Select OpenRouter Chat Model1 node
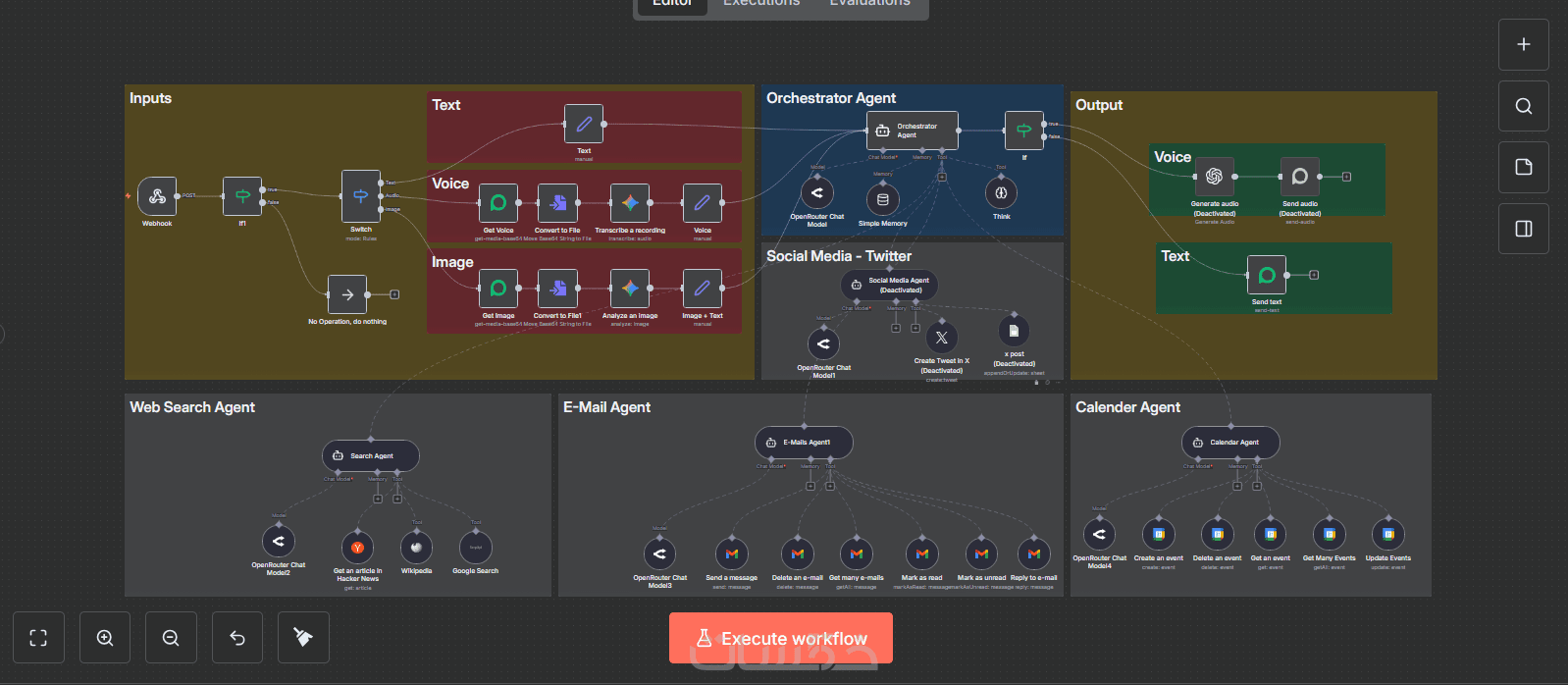The image size is (1568, 685). (x=823, y=343)
